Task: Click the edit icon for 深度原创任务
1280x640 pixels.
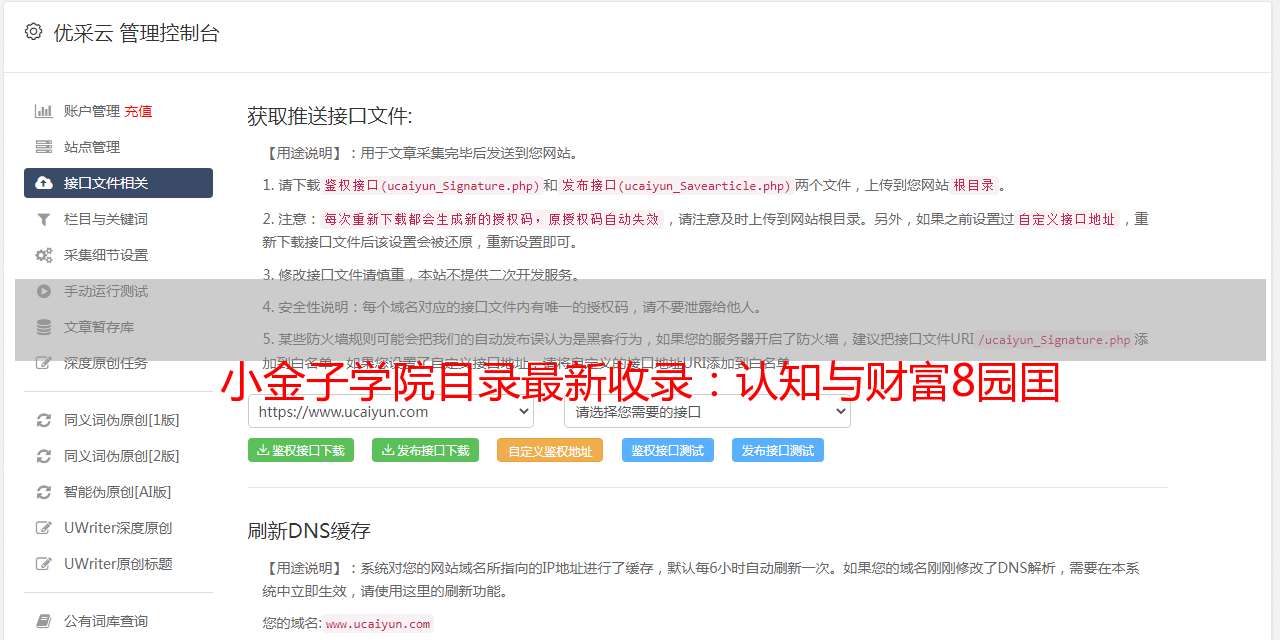Action: tap(44, 363)
